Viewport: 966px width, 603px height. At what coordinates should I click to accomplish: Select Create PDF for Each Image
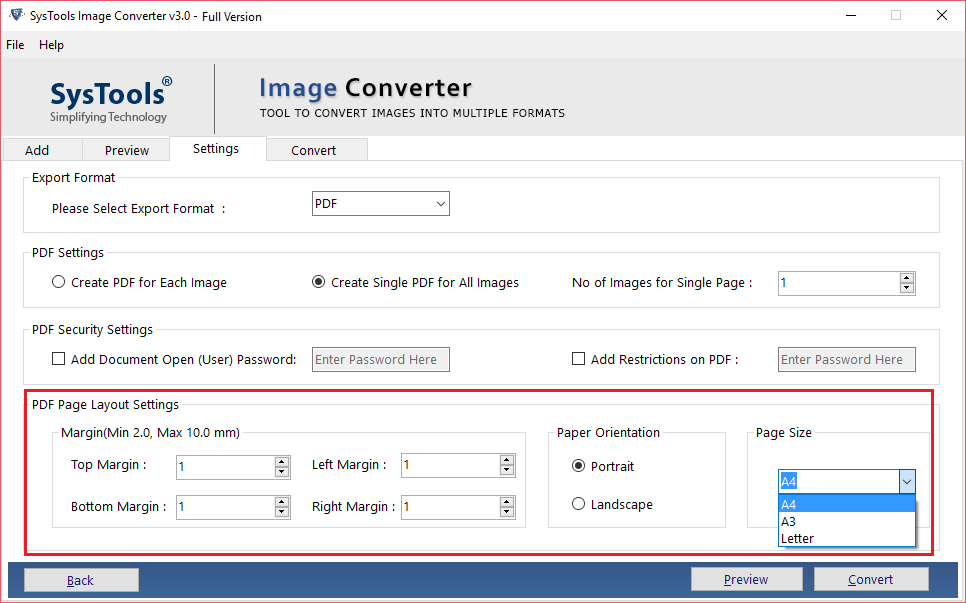tap(58, 282)
